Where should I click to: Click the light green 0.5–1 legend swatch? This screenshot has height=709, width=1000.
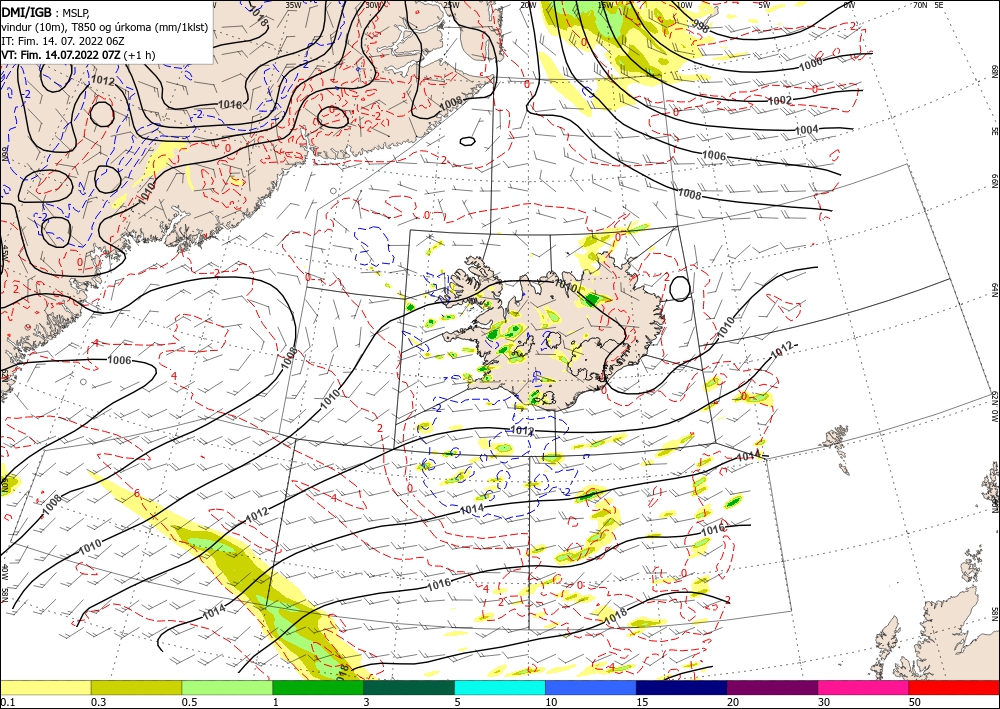tap(227, 687)
